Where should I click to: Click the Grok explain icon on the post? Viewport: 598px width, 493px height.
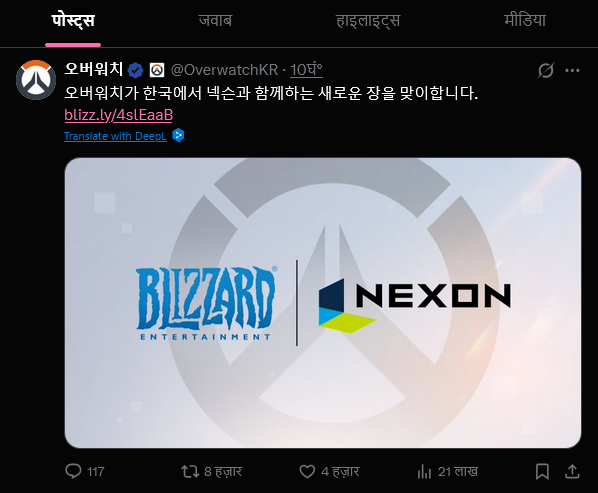(545, 70)
